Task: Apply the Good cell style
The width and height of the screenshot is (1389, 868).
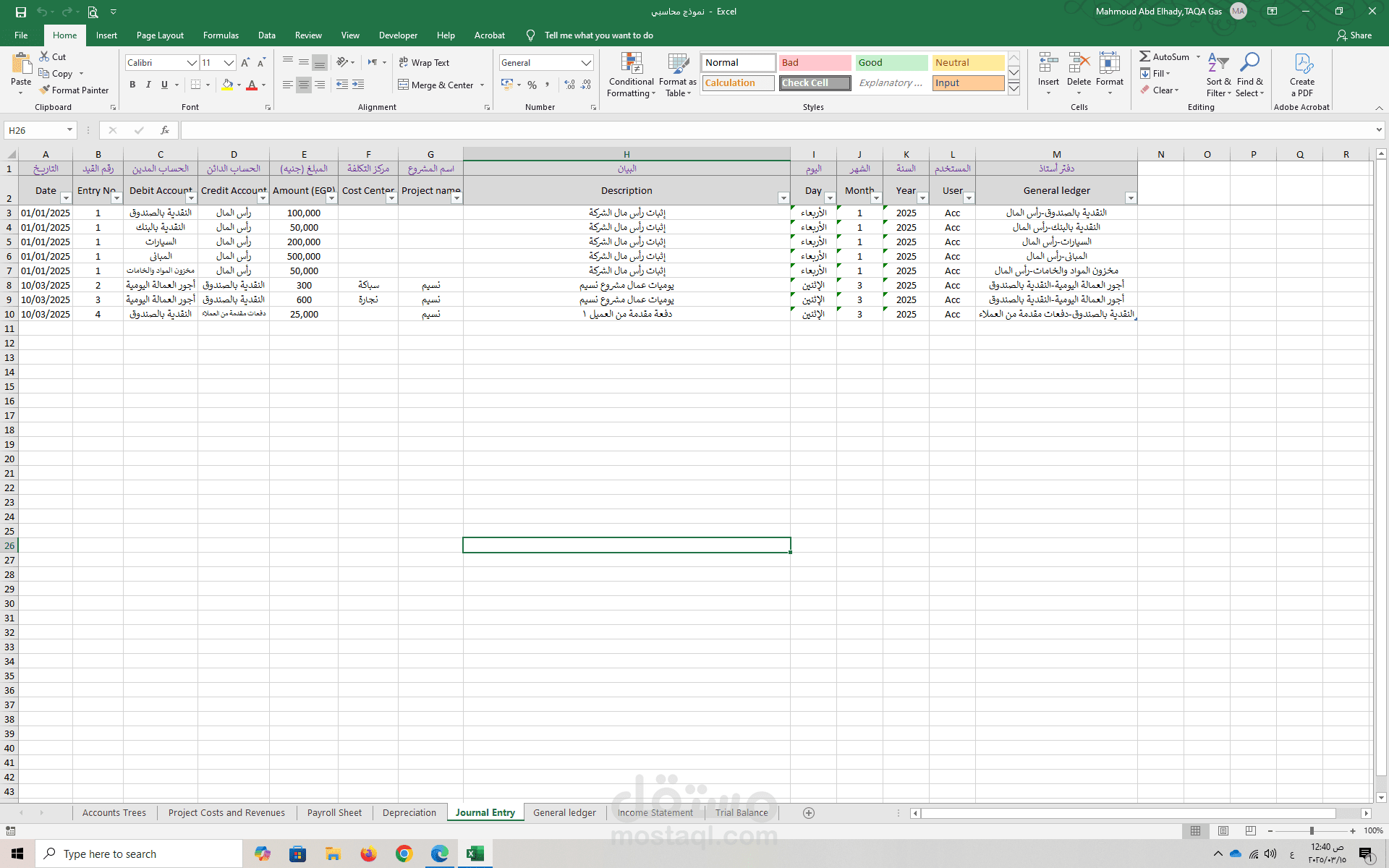Action: click(x=891, y=63)
